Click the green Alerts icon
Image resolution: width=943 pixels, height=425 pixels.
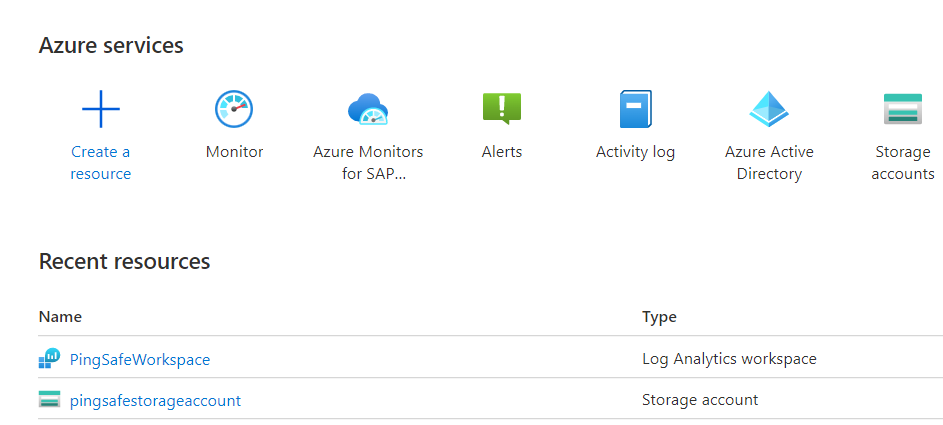click(502, 108)
